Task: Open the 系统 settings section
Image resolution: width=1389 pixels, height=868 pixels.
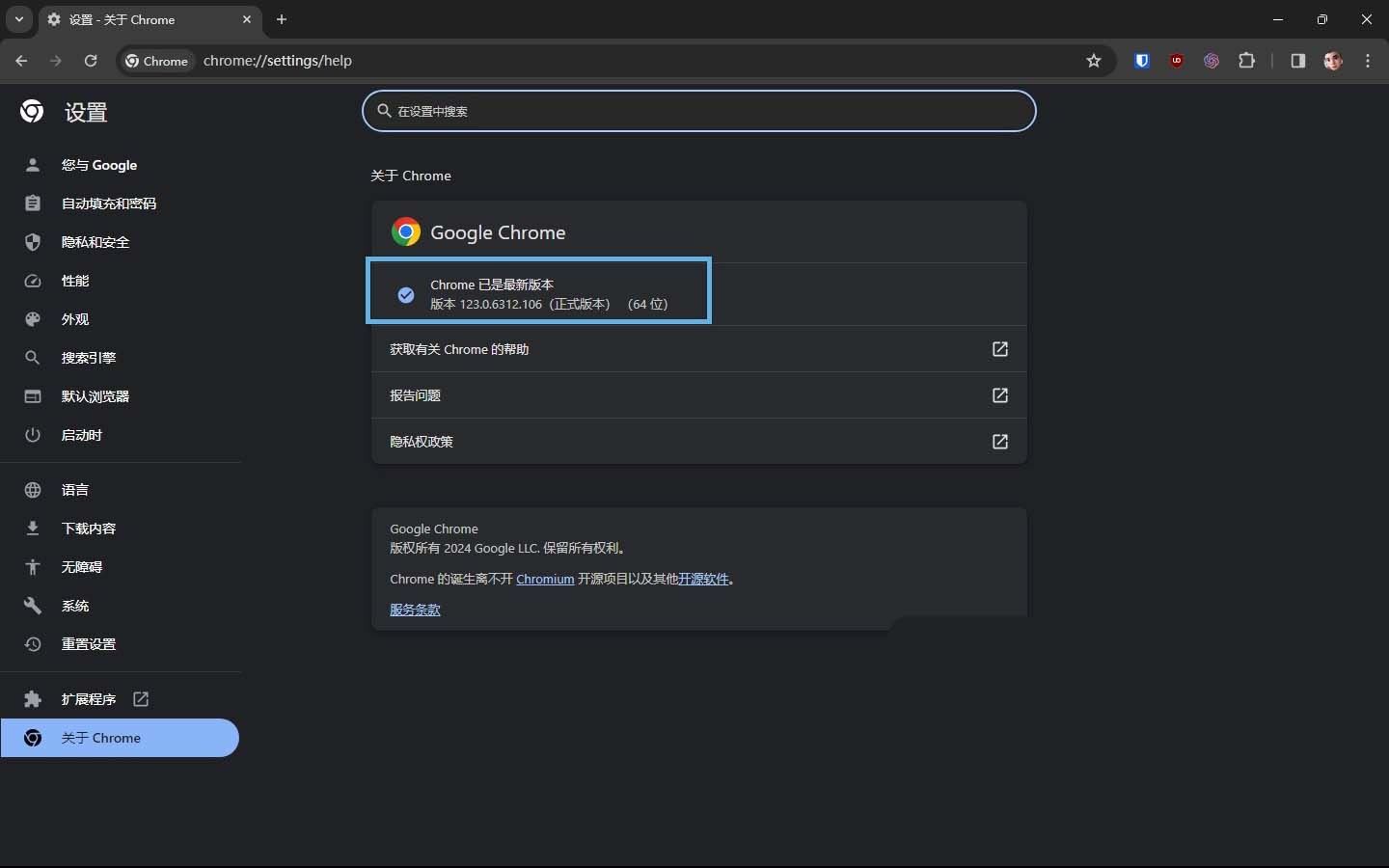Action: pyautogui.click(x=120, y=606)
